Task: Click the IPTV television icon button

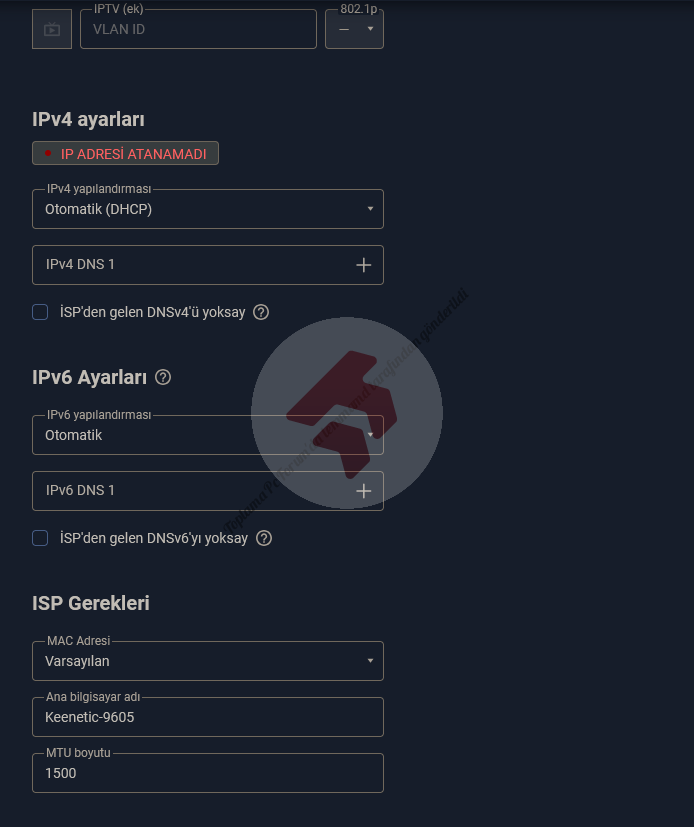Action: tap(52, 29)
